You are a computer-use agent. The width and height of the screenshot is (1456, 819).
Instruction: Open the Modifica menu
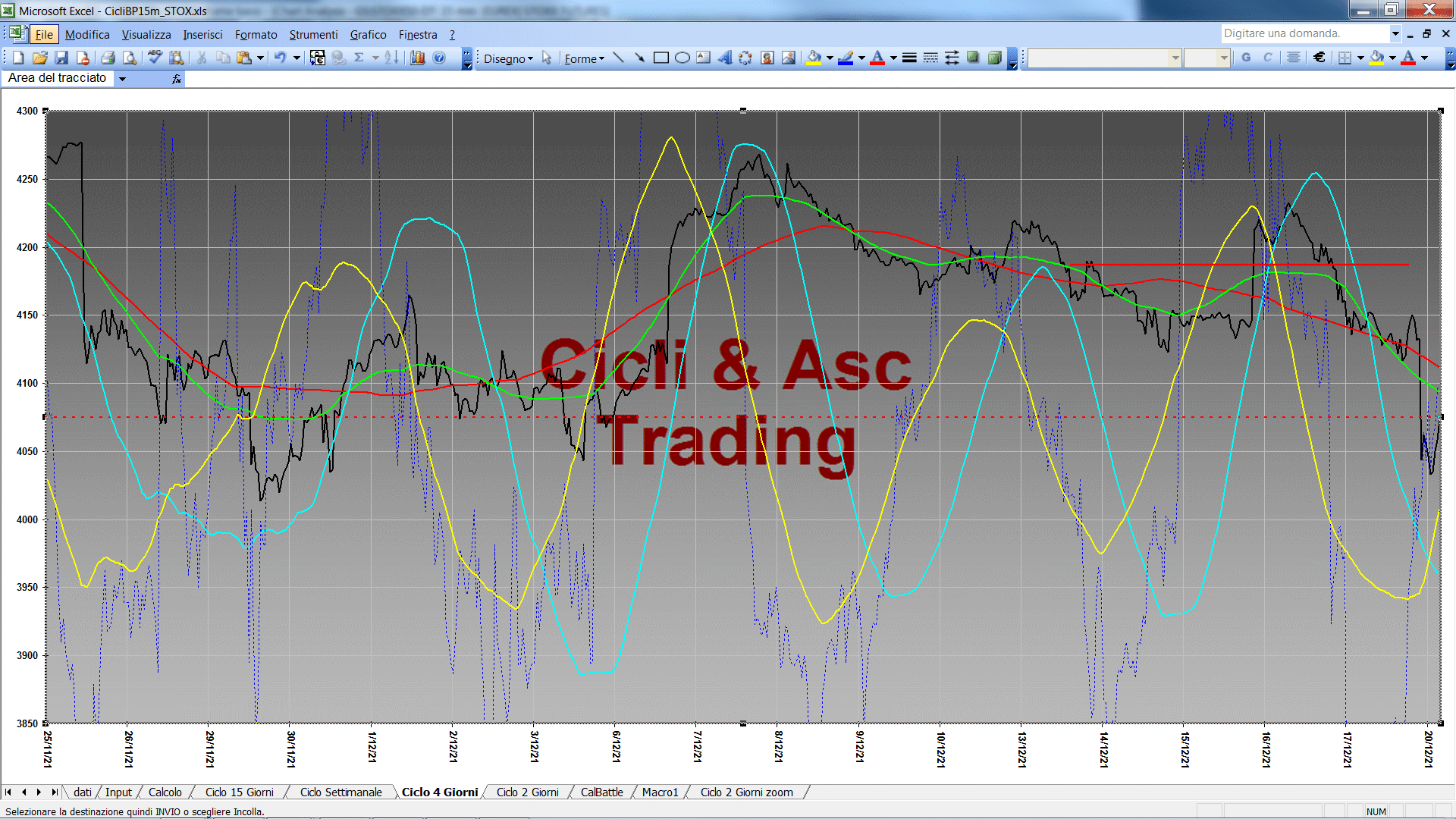pos(87,34)
